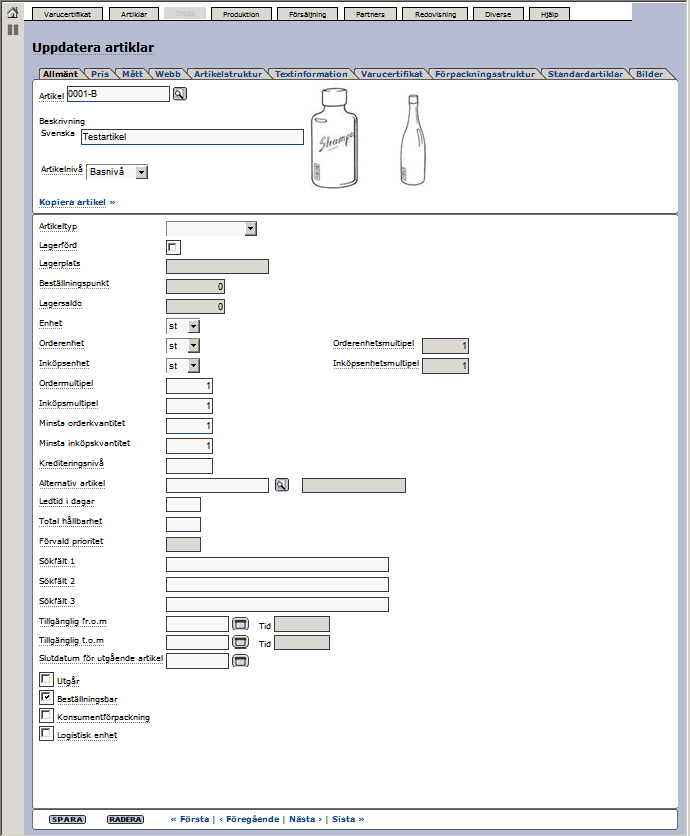Click the Sökfält 2 input field
Image resolution: width=690 pixels, height=836 pixels.
(x=277, y=584)
